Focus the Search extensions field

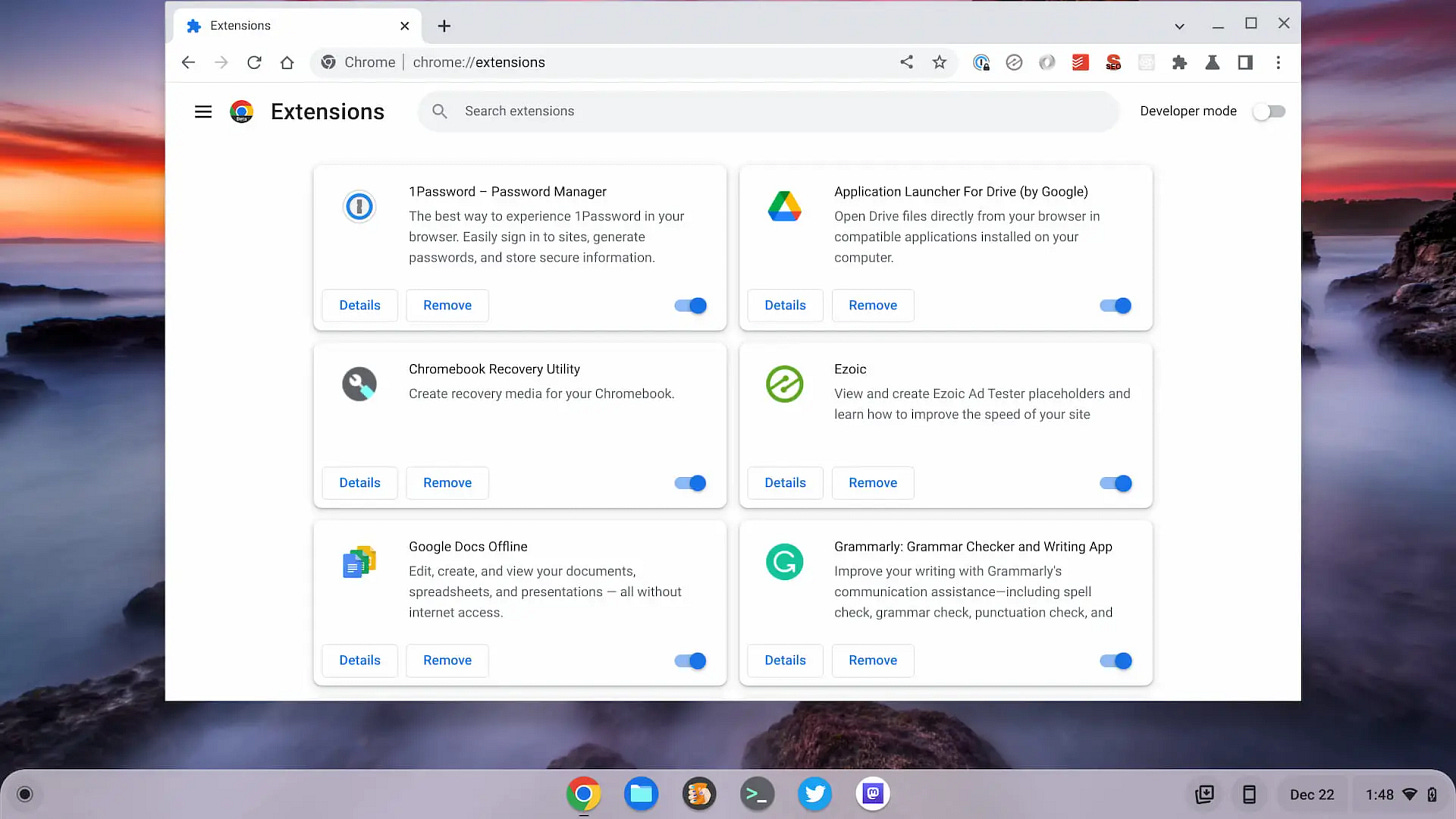[x=768, y=111]
